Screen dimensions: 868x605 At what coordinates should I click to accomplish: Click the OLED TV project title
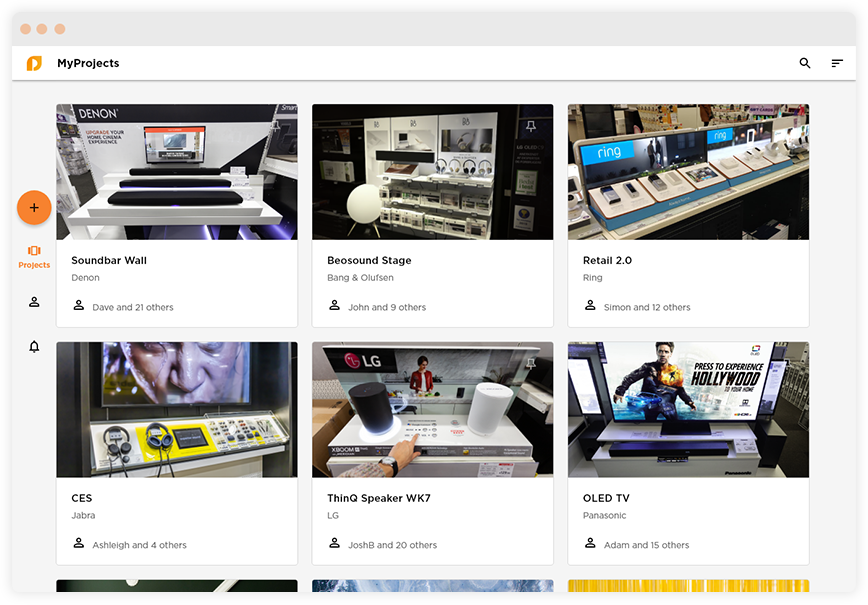(606, 498)
